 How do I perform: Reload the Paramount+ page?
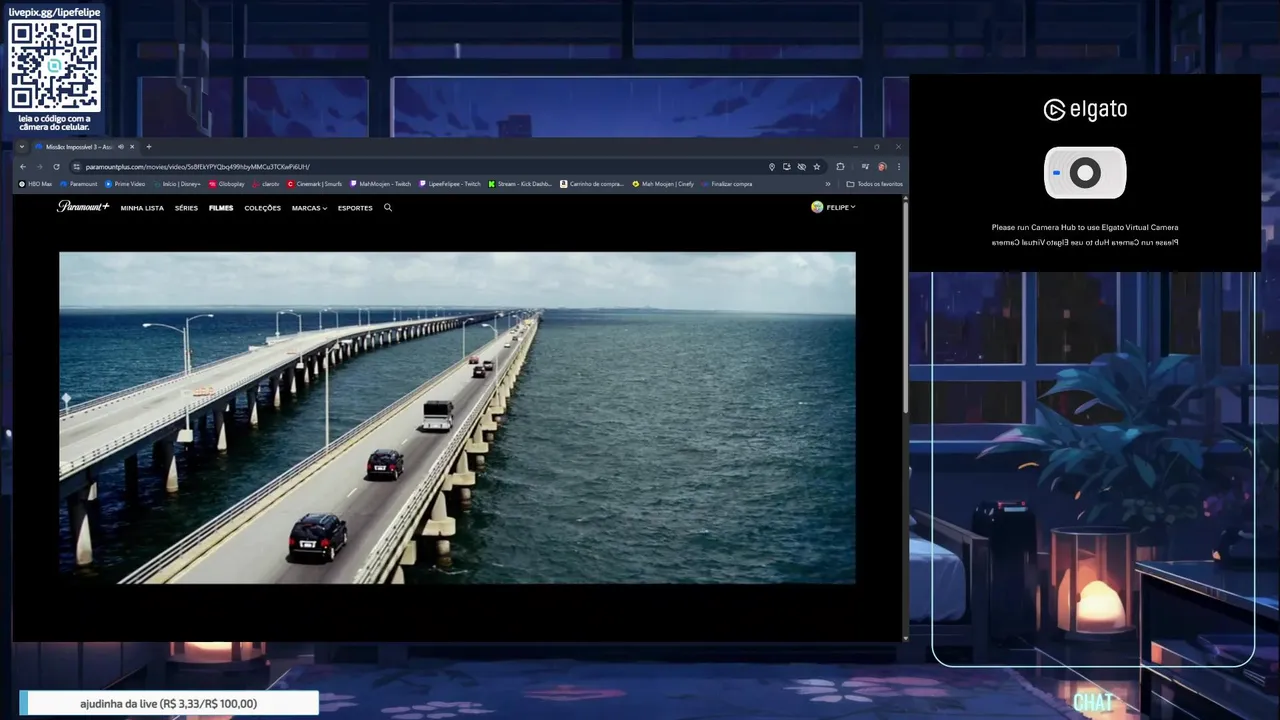[56, 167]
